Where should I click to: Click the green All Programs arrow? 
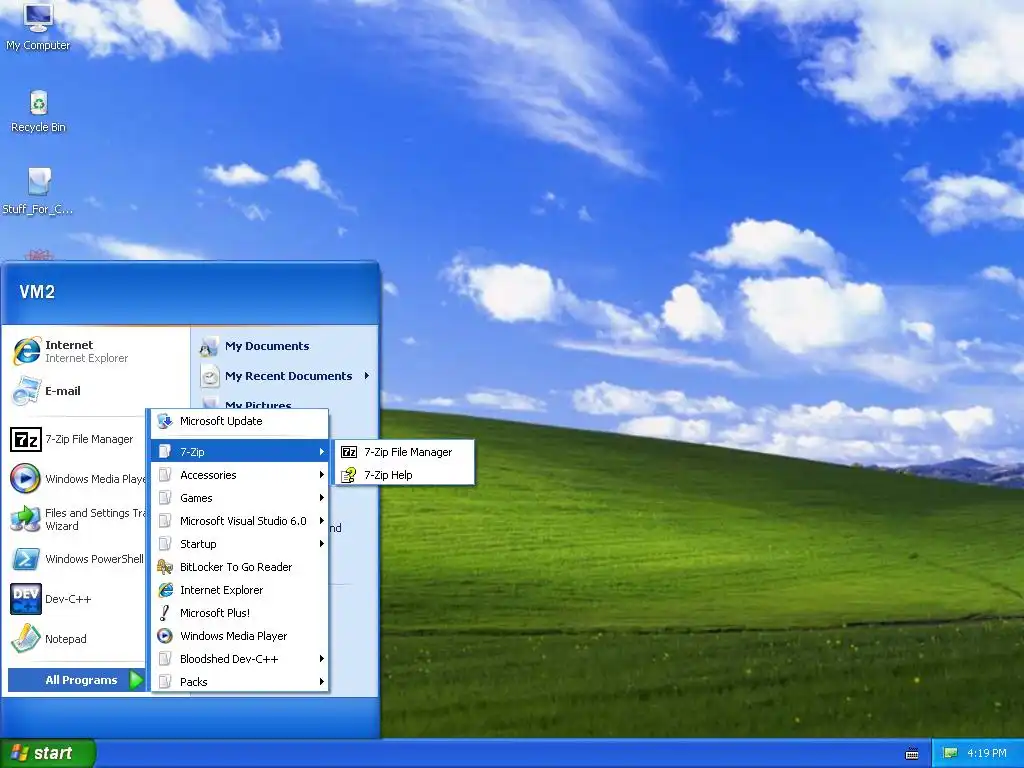coord(136,680)
